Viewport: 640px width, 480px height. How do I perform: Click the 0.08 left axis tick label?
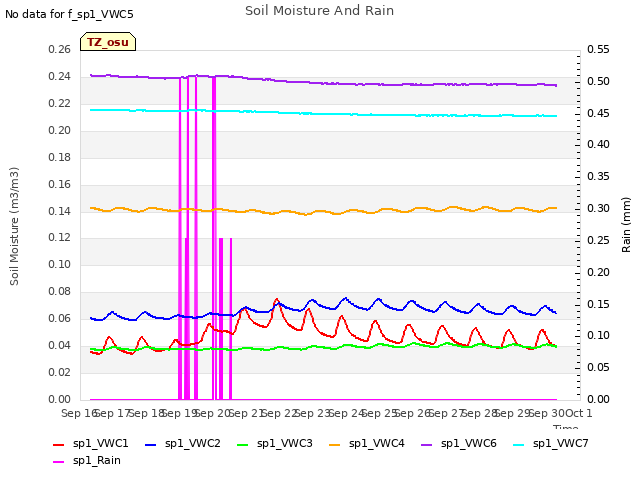(x=60, y=291)
